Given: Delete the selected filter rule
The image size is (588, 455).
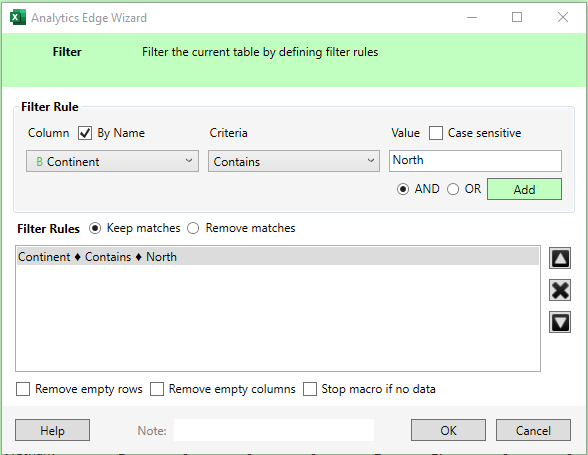Looking at the screenshot, I should coord(560,290).
